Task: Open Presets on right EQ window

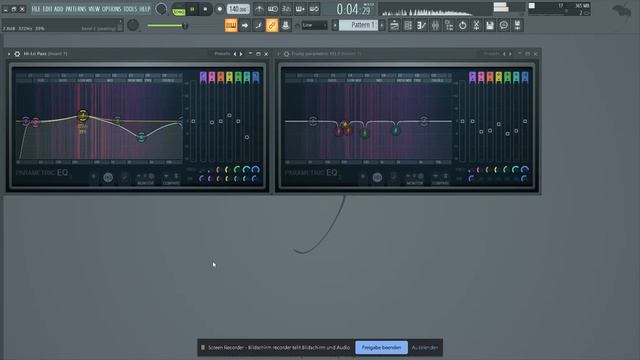Action: pos(491,53)
